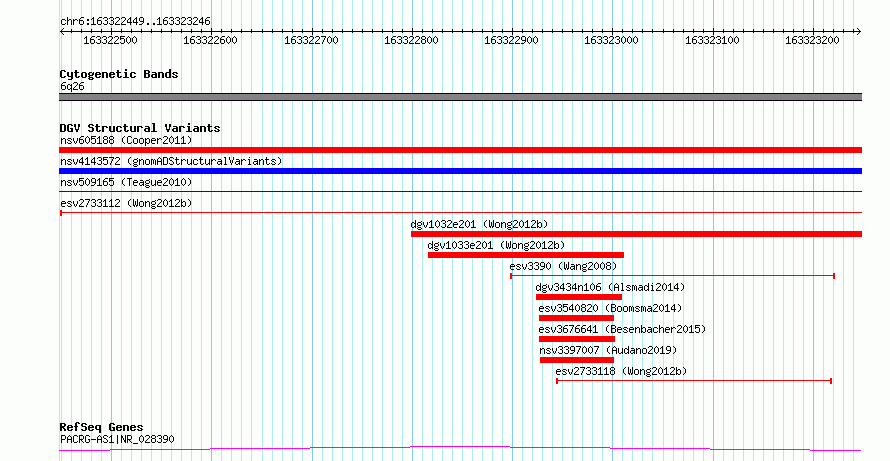Click ruler position 163322700
Image resolution: width=890 pixels, height=461 pixels.
tap(311, 40)
